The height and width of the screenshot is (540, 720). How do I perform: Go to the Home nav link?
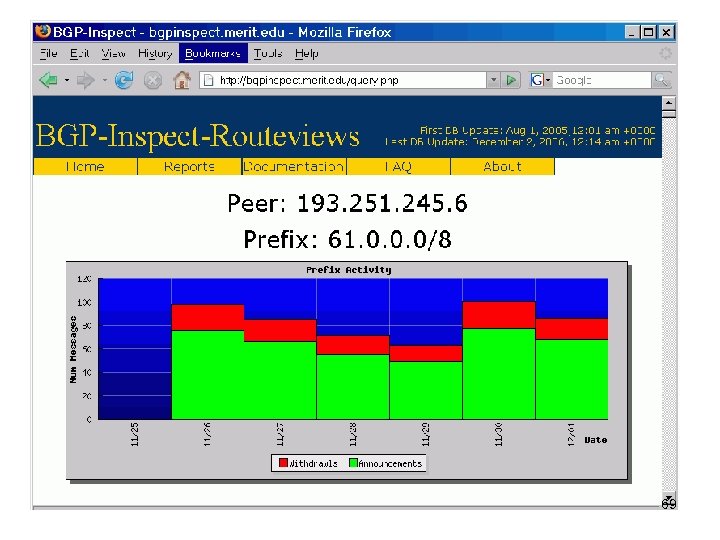85,166
